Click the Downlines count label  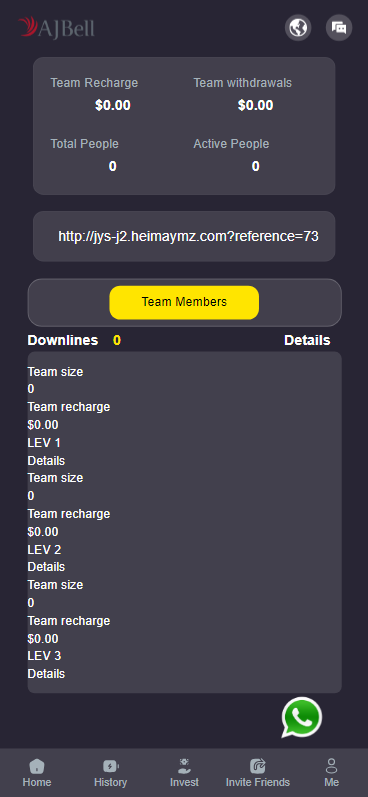[117, 341]
